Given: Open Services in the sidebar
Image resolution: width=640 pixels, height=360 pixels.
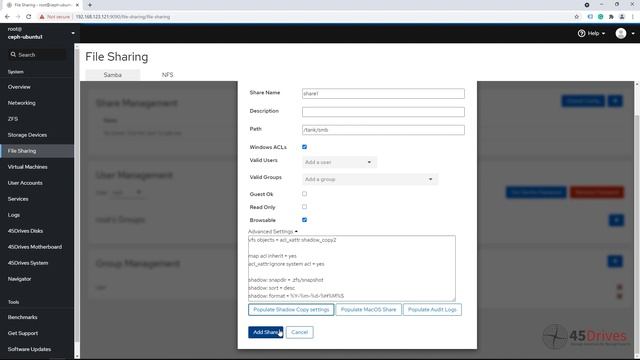Looking at the screenshot, I should pos(18,199).
